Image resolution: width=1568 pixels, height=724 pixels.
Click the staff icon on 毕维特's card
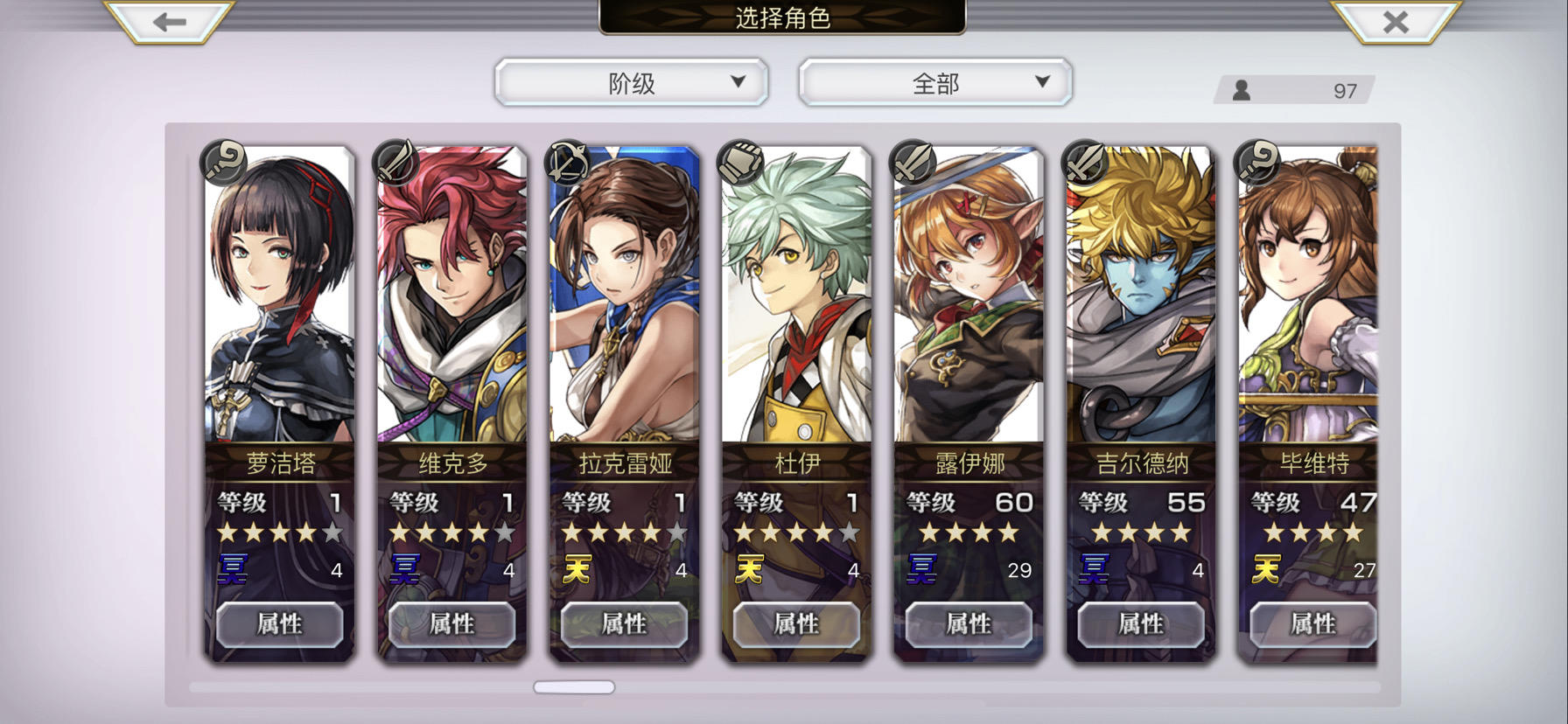click(1257, 162)
